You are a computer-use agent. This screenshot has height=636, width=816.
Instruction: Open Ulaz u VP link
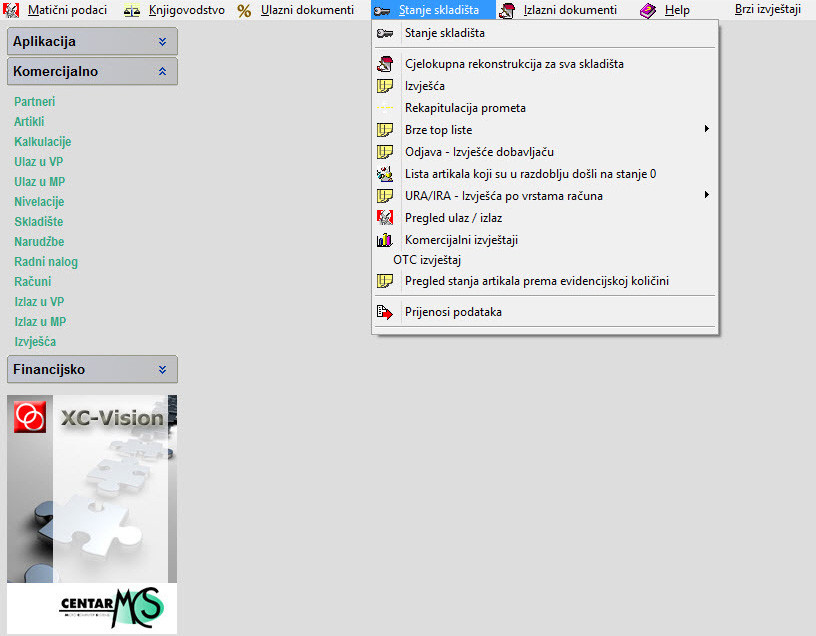tap(39, 161)
